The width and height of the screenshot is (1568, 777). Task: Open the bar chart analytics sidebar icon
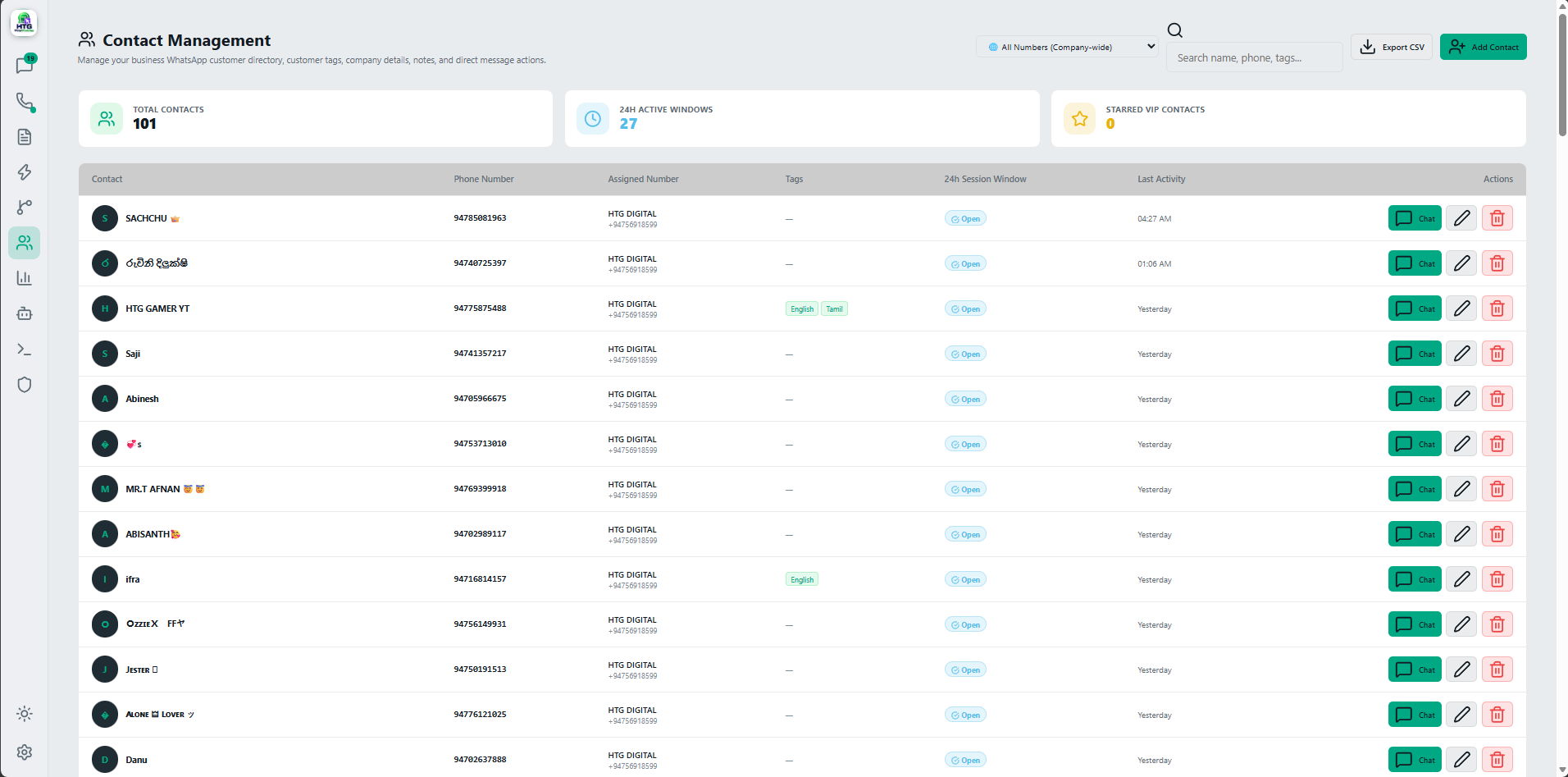(25, 278)
